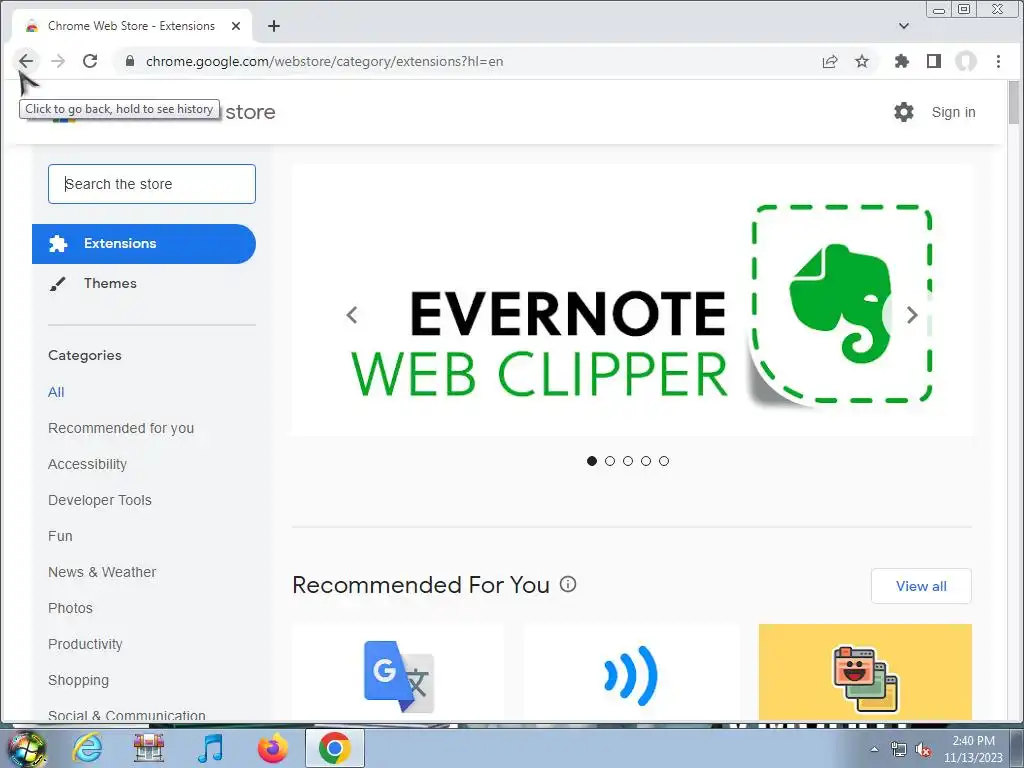Viewport: 1024px width, 768px height.
Task: Open the Accessibility category
Action: (x=88, y=464)
